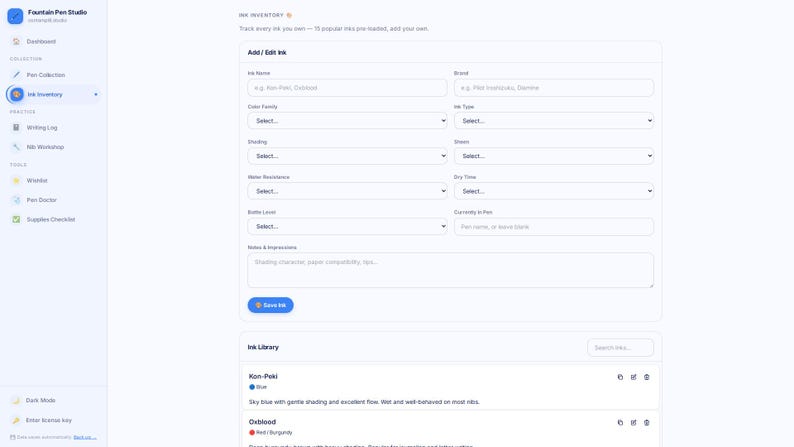
Task: Open the Supplies Checklist page
Action: click(x=53, y=219)
